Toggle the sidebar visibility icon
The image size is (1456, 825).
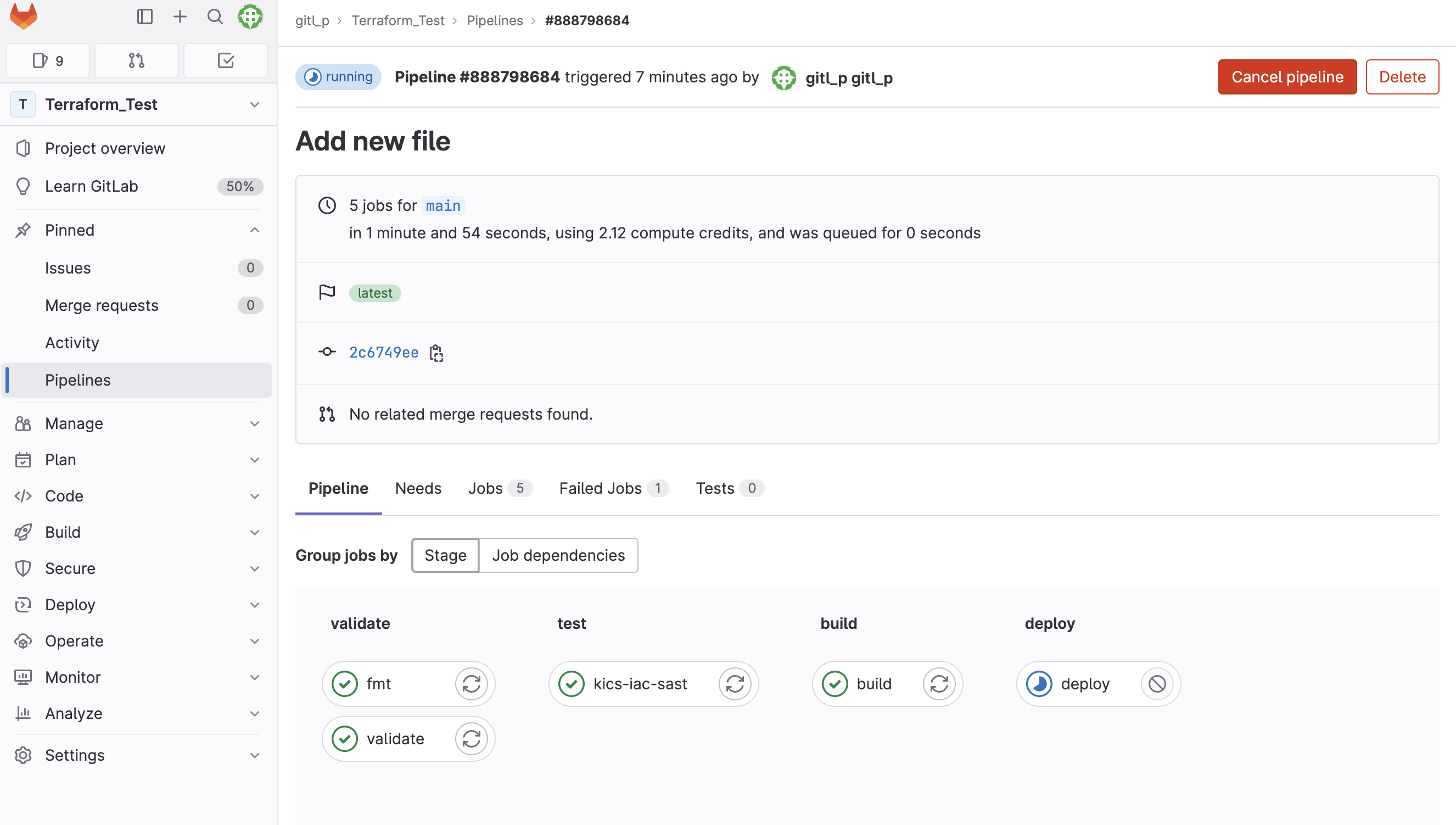145,16
